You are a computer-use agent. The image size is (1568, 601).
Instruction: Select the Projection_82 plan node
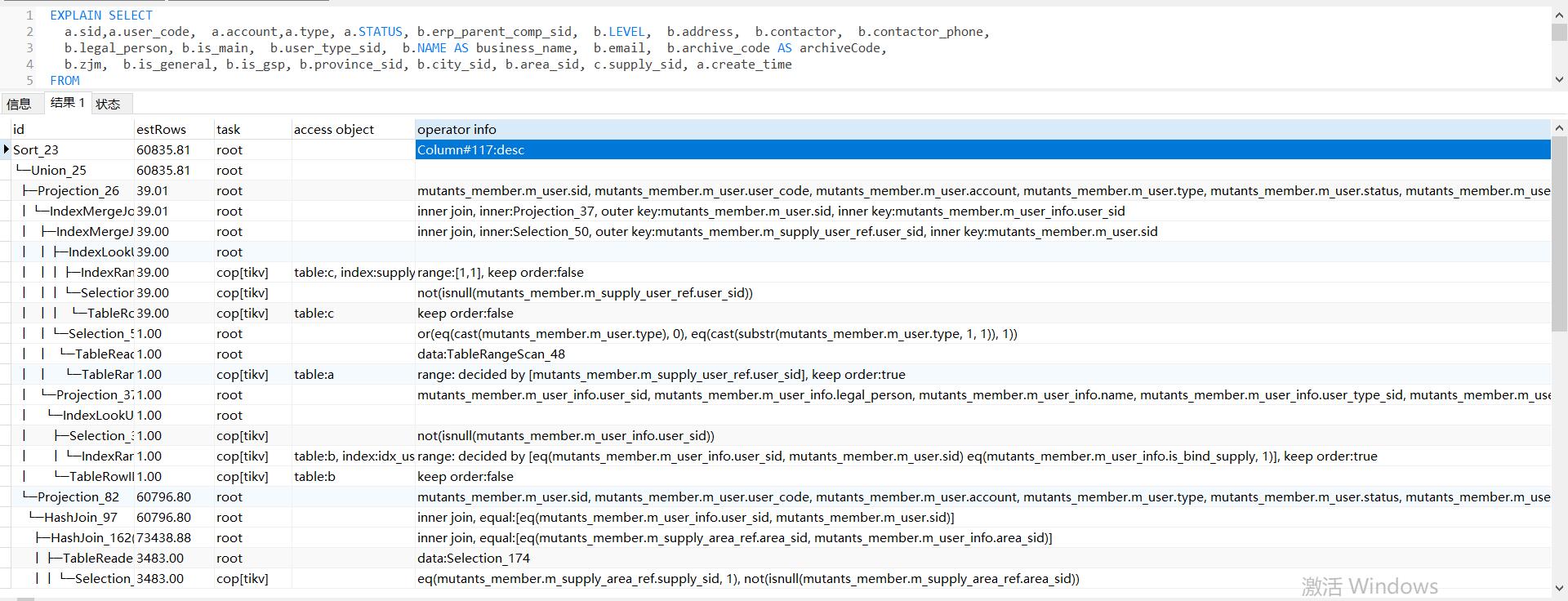point(78,496)
